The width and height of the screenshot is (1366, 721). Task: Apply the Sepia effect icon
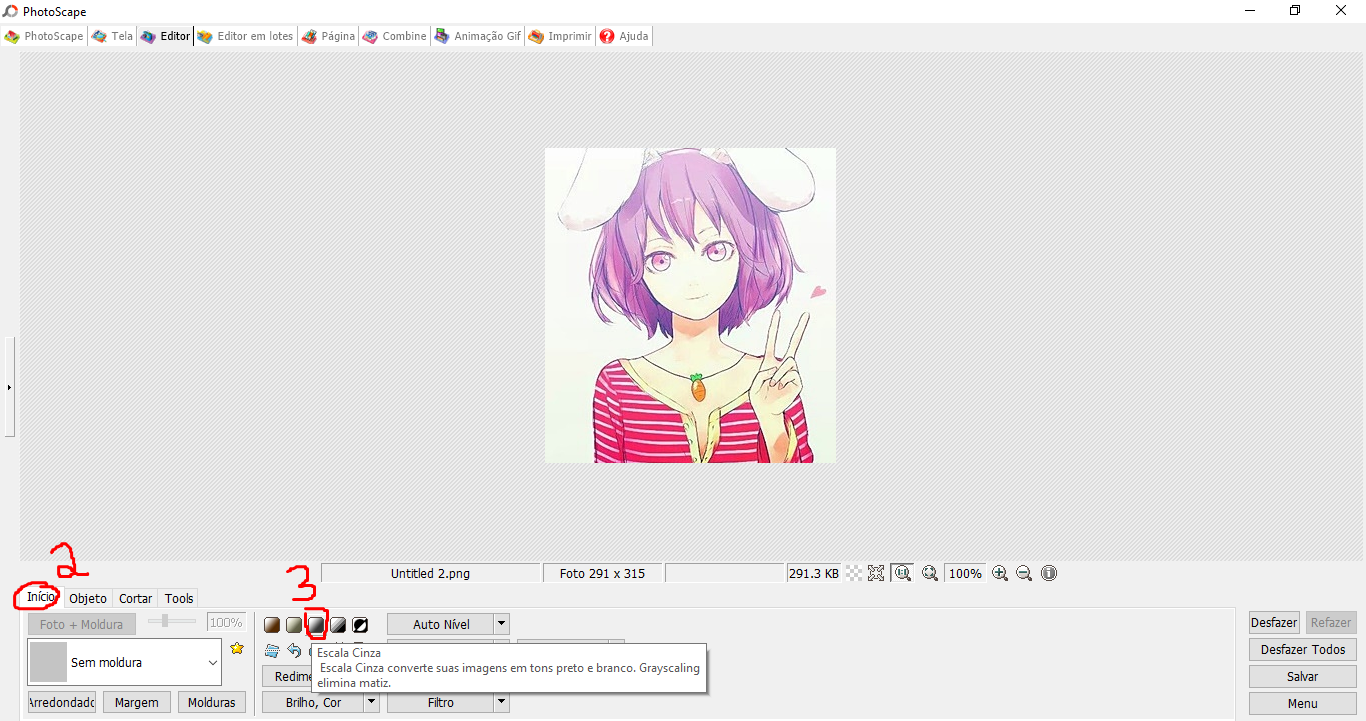pos(272,625)
